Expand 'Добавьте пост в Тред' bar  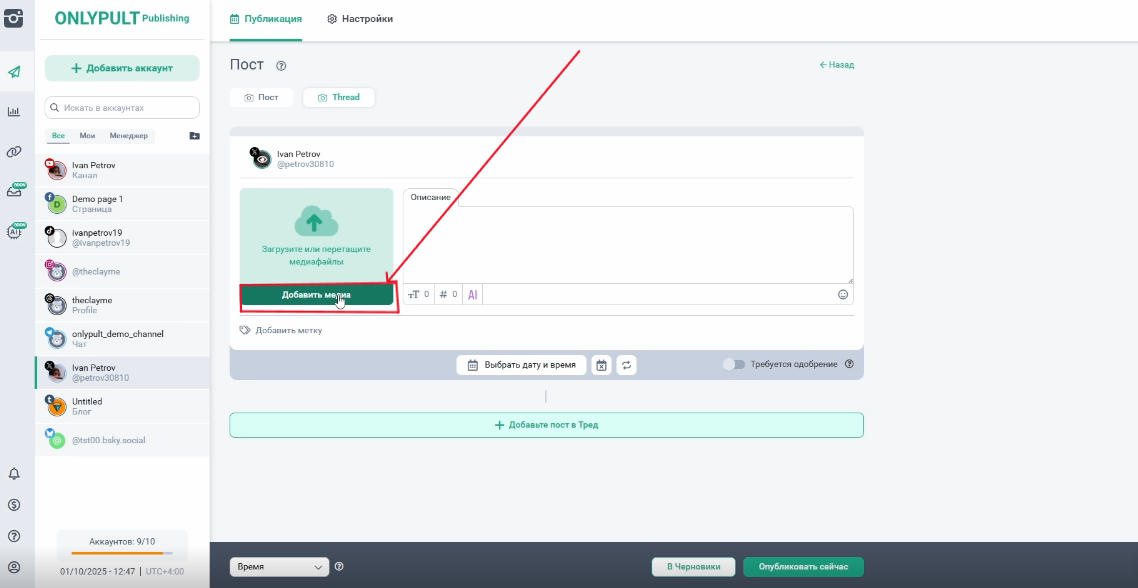point(546,425)
